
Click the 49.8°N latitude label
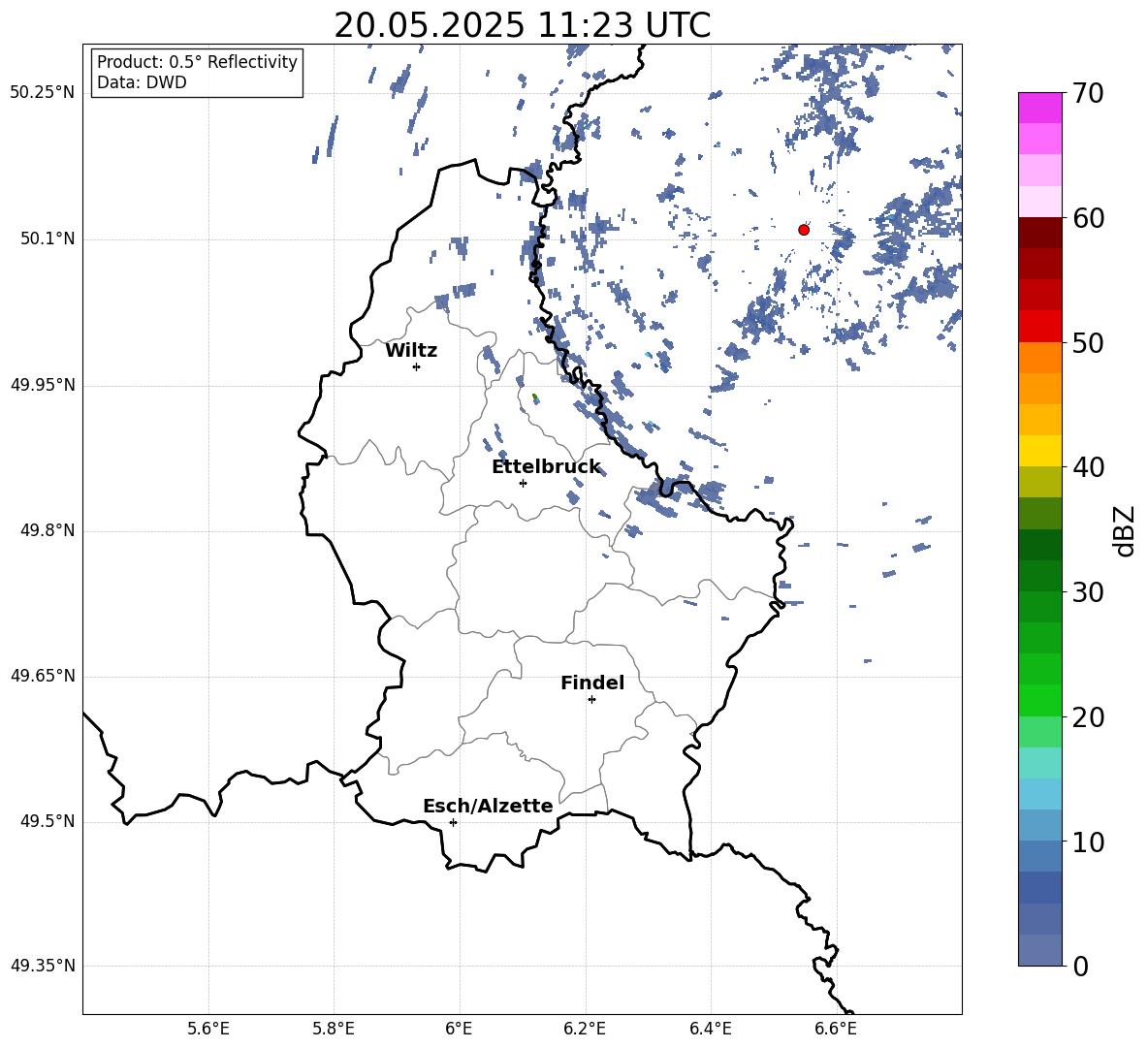coord(48,530)
